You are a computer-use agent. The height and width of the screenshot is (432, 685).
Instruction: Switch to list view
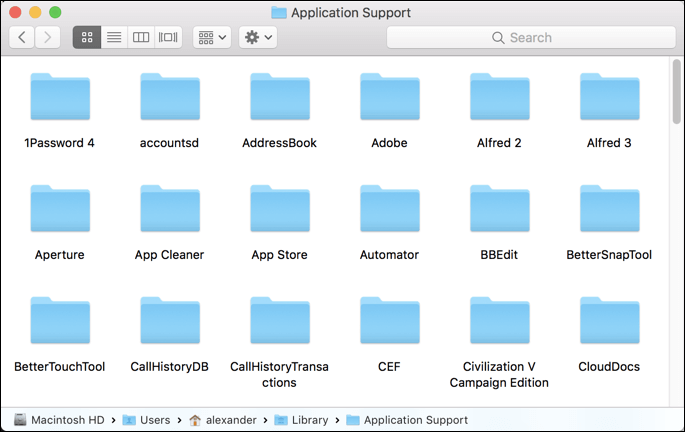pos(114,37)
